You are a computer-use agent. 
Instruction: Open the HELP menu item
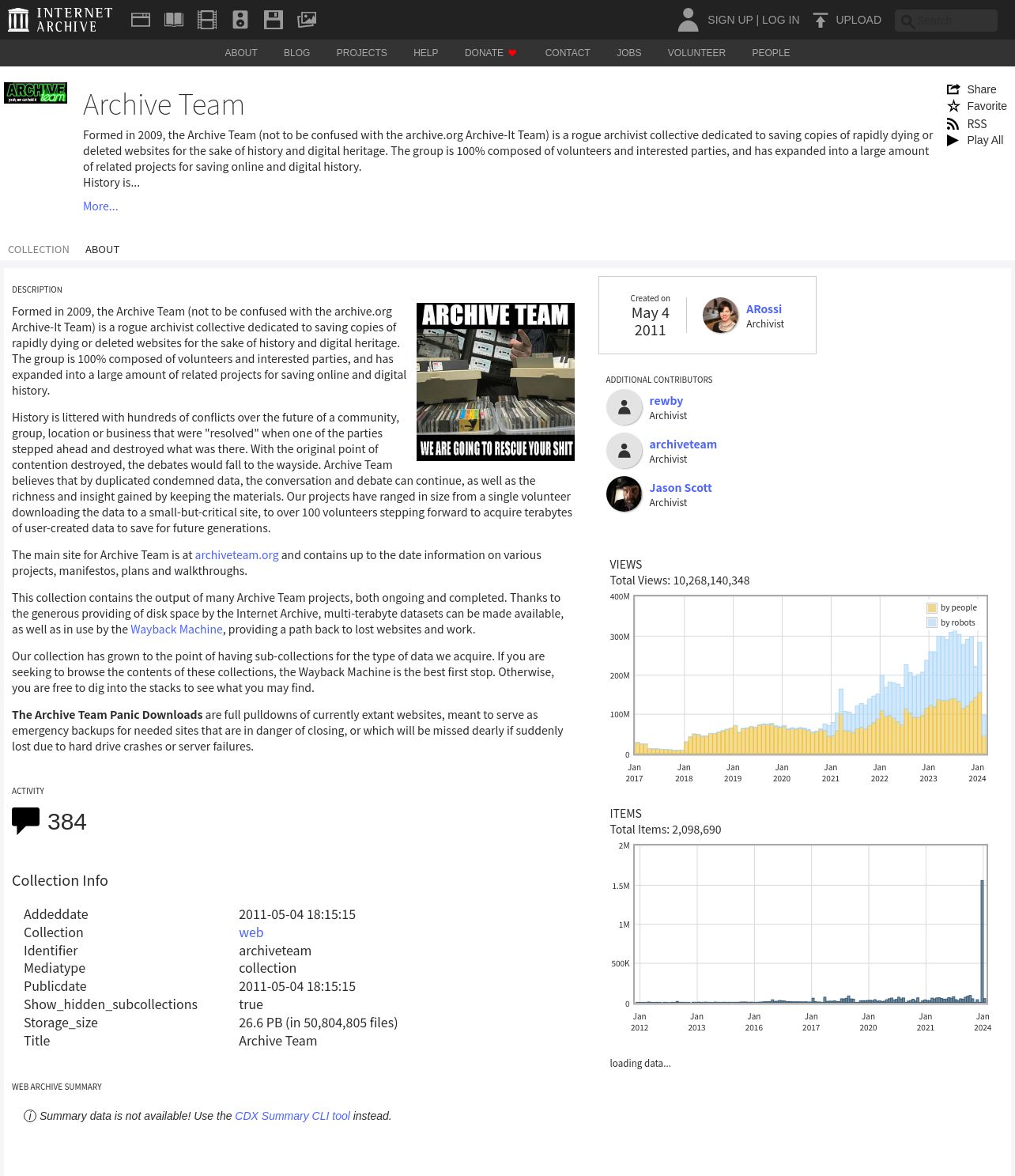[x=425, y=53]
